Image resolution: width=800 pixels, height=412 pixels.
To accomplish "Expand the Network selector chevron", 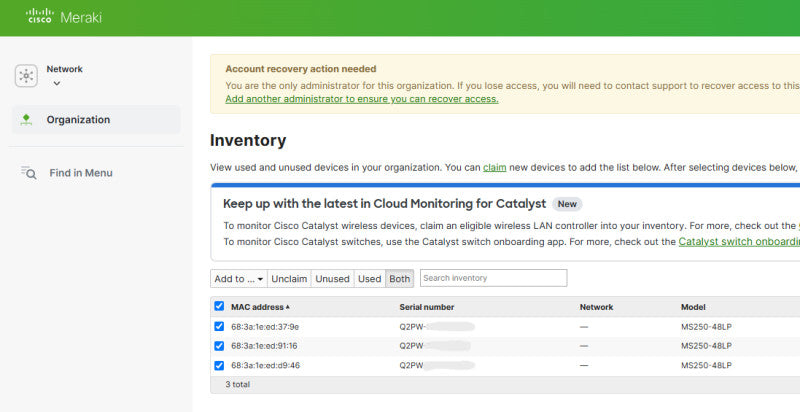I will (57, 83).
